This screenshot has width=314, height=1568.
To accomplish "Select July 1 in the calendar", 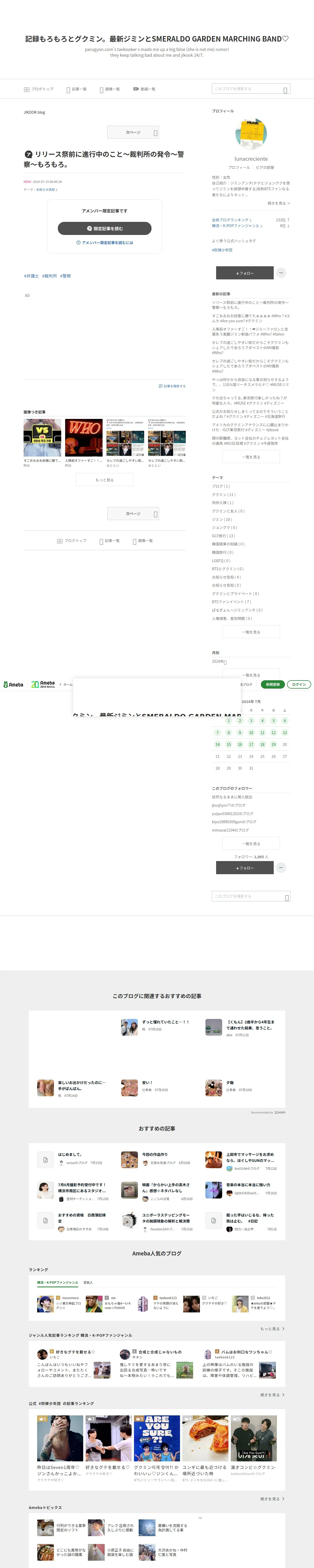I will [x=229, y=721].
